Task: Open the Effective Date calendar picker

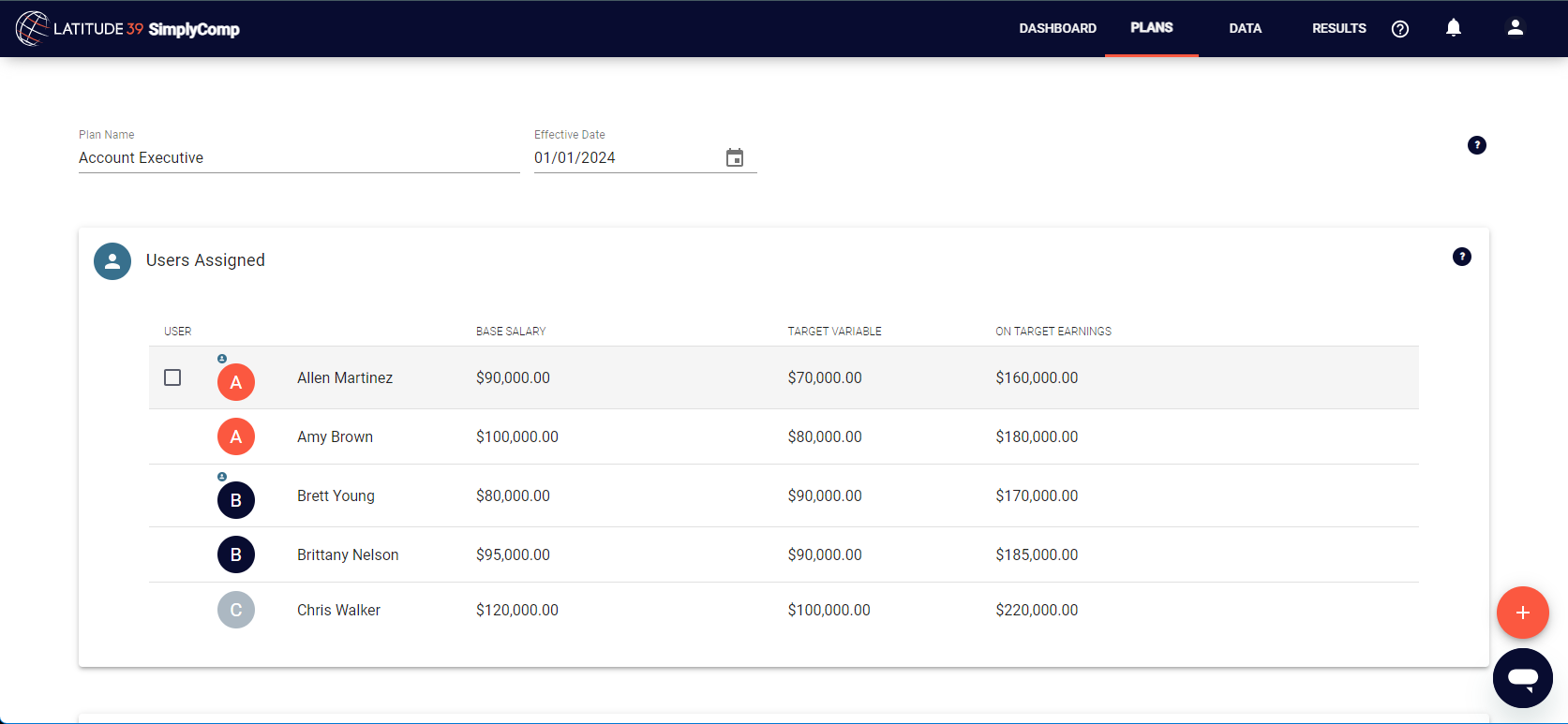Action: coord(735,157)
